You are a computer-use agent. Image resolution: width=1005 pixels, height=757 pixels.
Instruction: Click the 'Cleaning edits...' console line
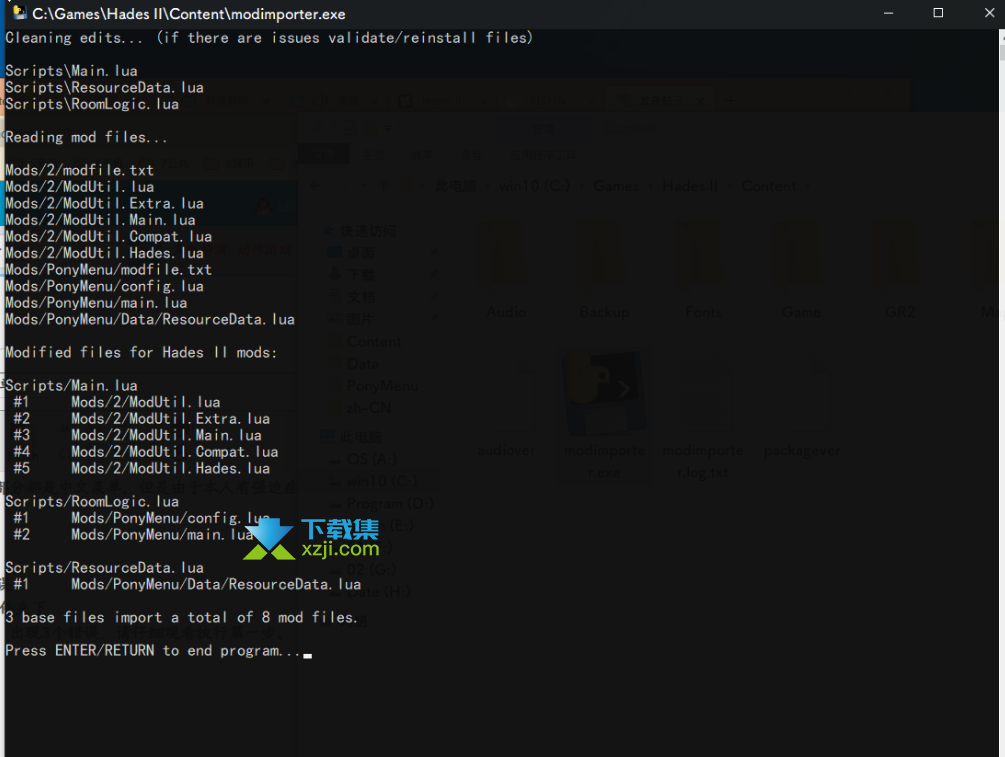tap(269, 38)
